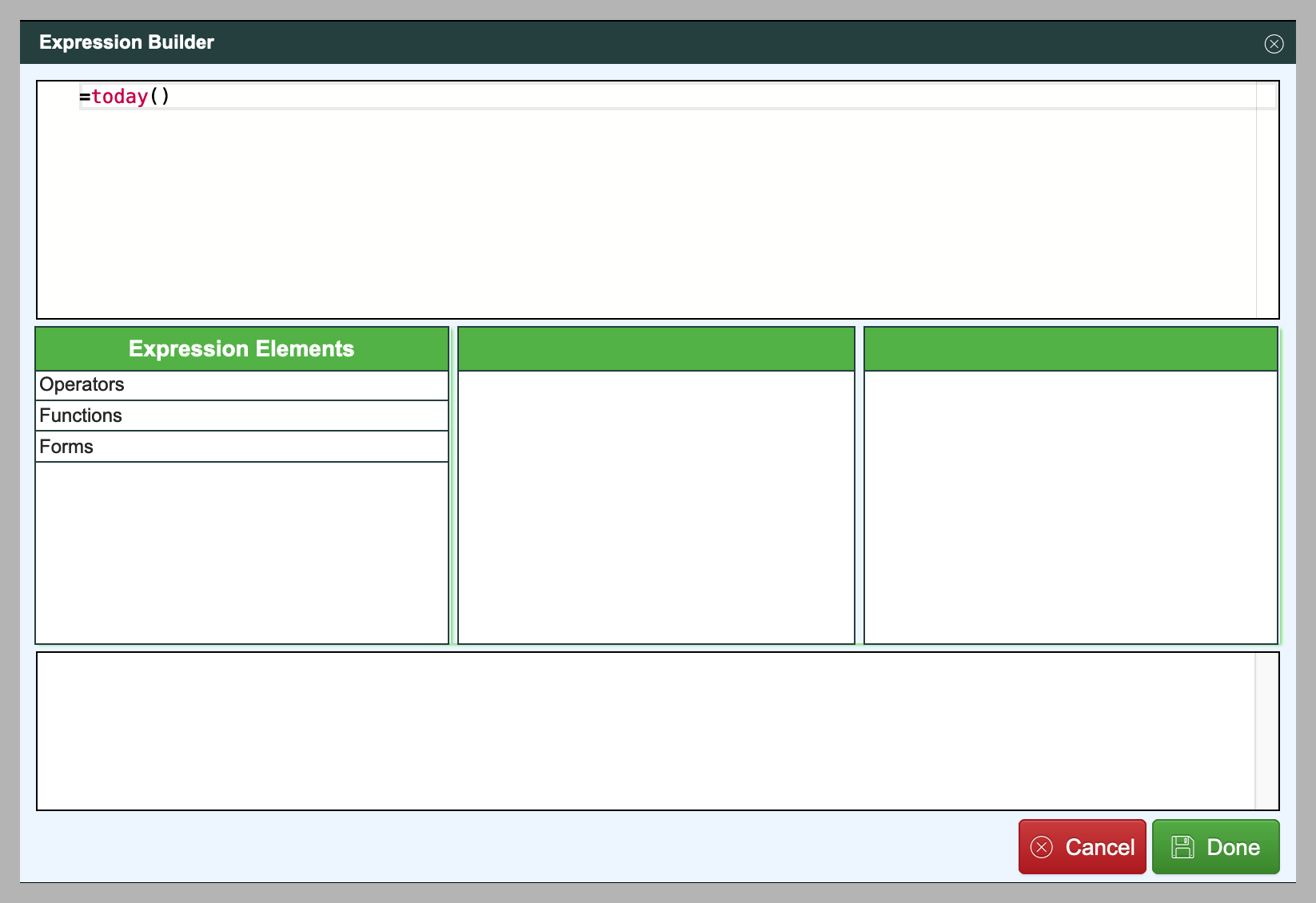Screen dimensions: 1316x903
Task: Select Operators in Expression Elements
Action: coord(241,385)
